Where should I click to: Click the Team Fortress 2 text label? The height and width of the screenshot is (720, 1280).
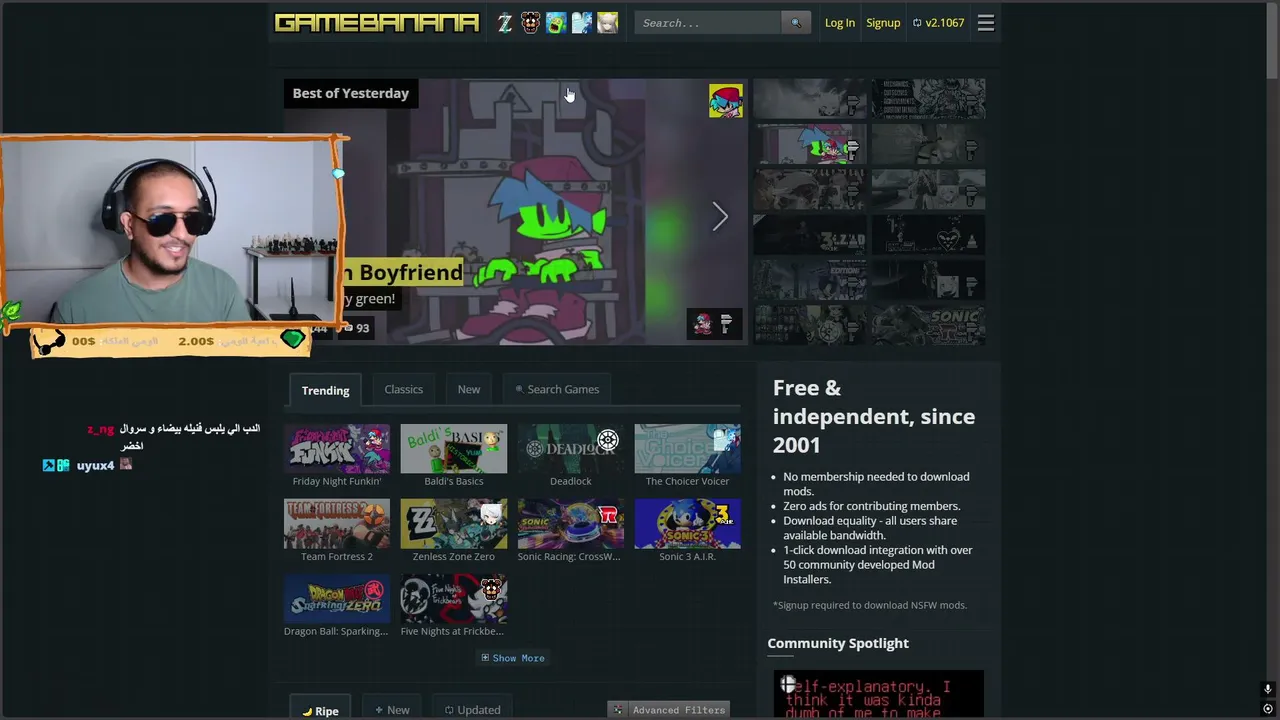pos(337,556)
